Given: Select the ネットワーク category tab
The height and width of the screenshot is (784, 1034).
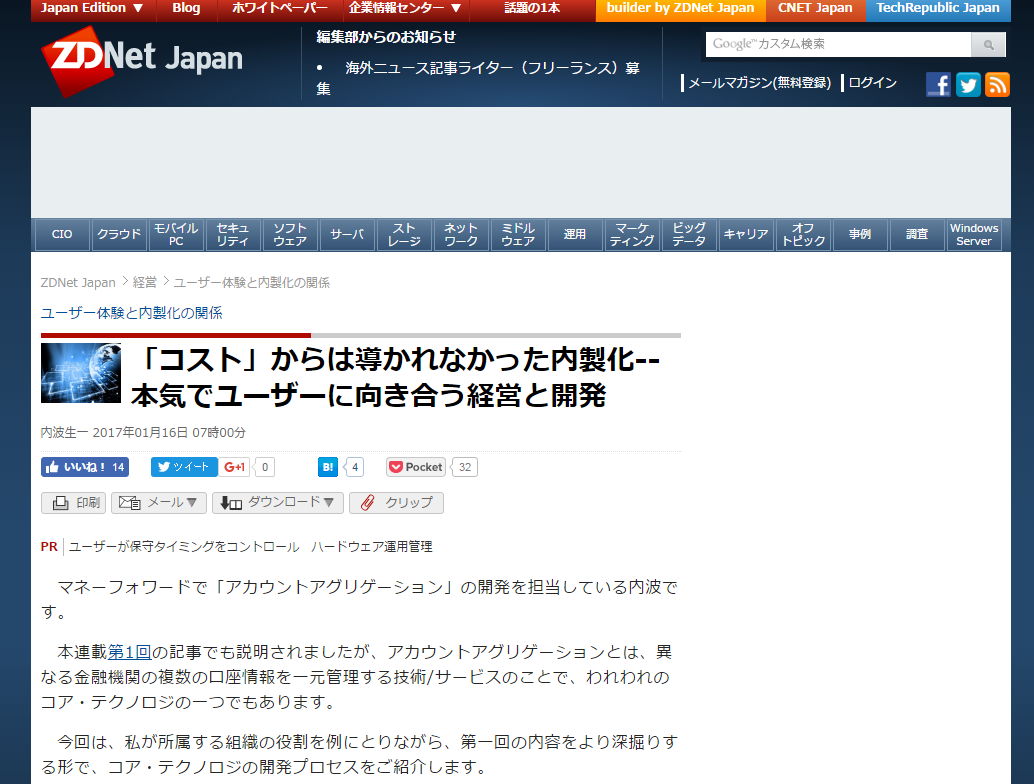Looking at the screenshot, I should 461,235.
